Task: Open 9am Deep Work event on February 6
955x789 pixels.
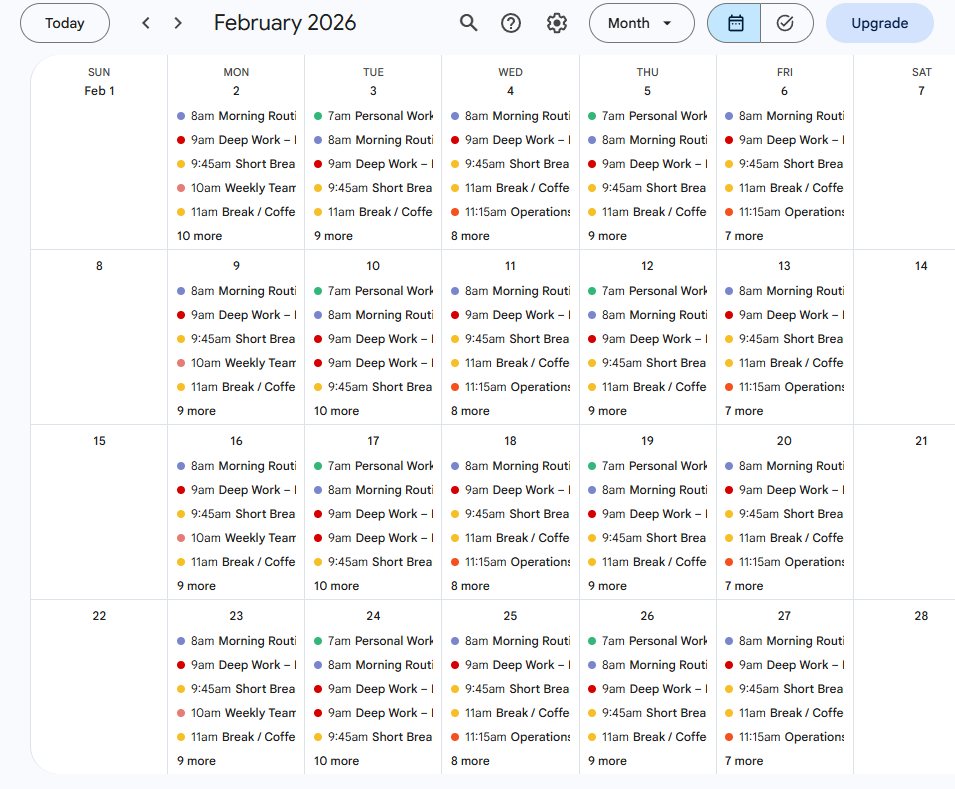Action: (x=784, y=140)
